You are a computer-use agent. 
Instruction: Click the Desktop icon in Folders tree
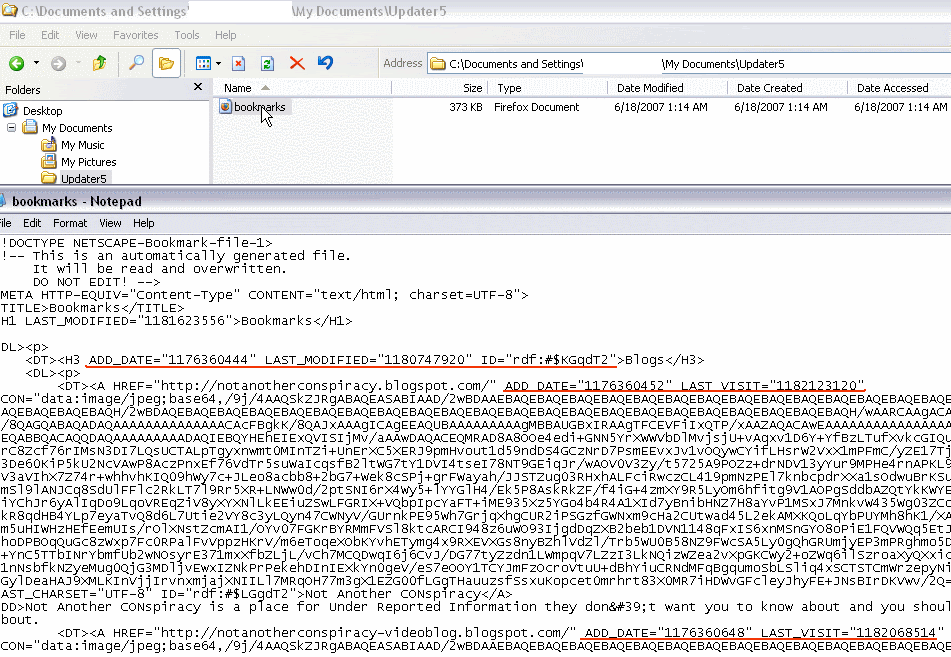click(x=10, y=110)
